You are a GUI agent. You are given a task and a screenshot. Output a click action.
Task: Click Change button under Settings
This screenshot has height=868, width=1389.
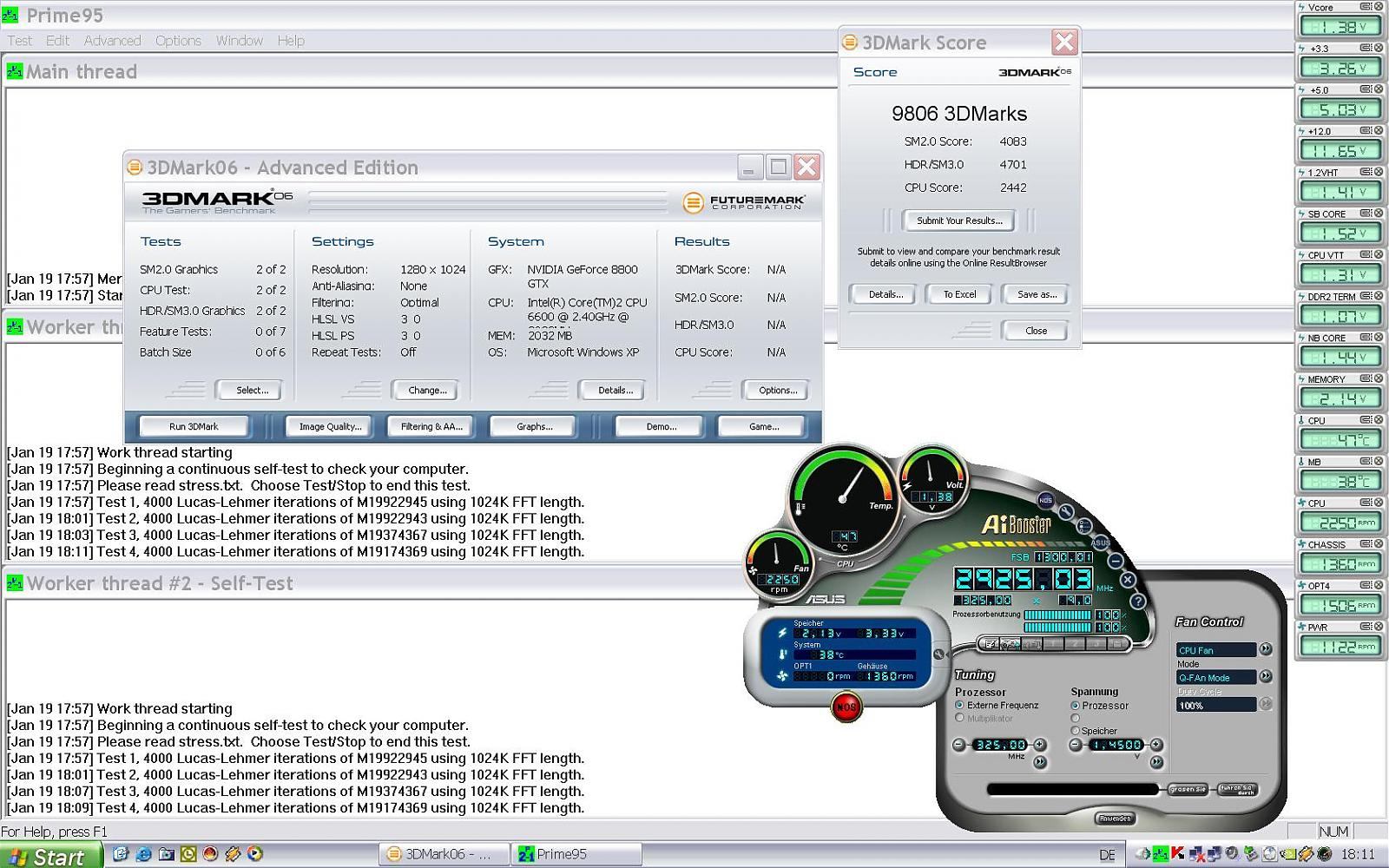pos(427,391)
